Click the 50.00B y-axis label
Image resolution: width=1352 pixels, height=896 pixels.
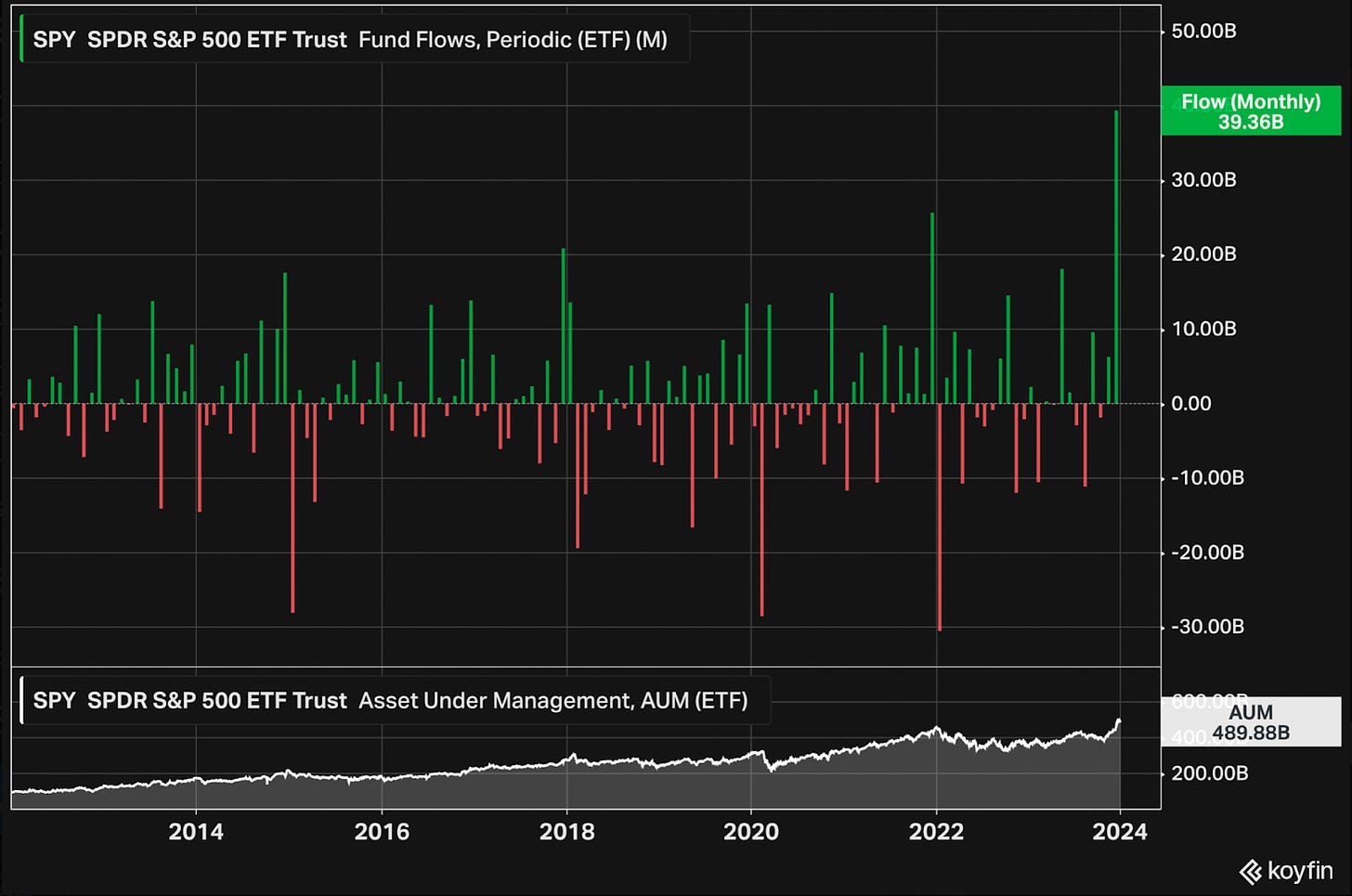(x=1203, y=32)
